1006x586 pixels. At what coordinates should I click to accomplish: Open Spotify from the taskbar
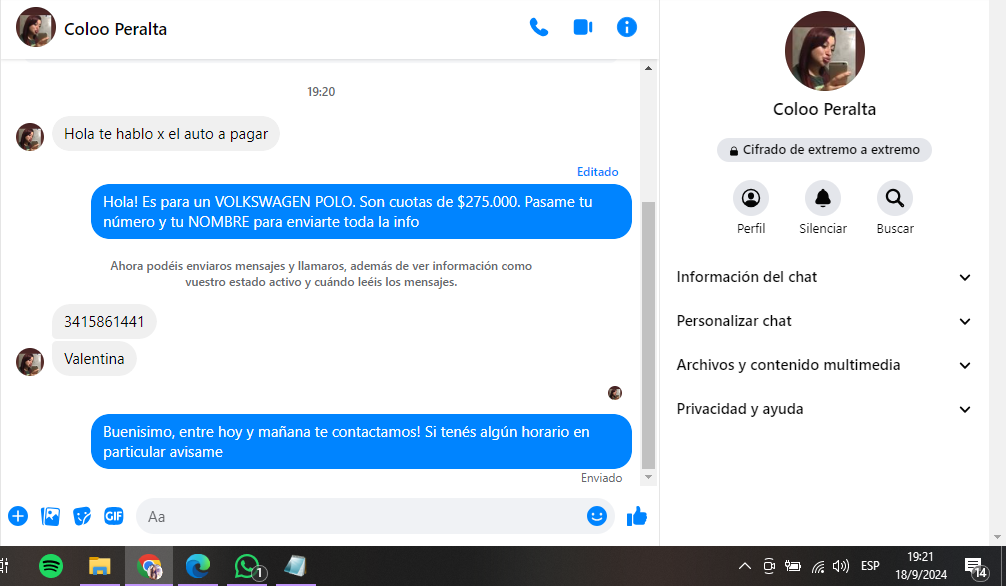pyautogui.click(x=52, y=566)
